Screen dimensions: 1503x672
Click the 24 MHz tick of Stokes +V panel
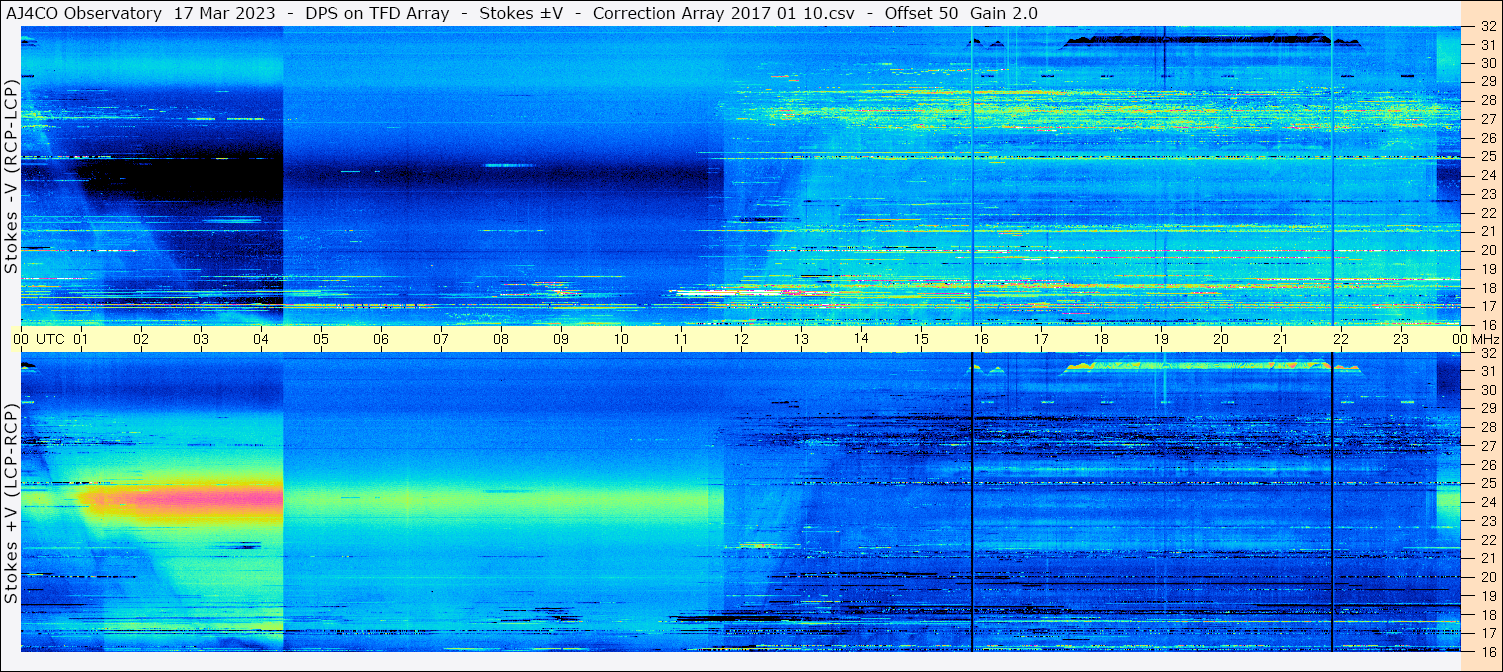[1488, 502]
